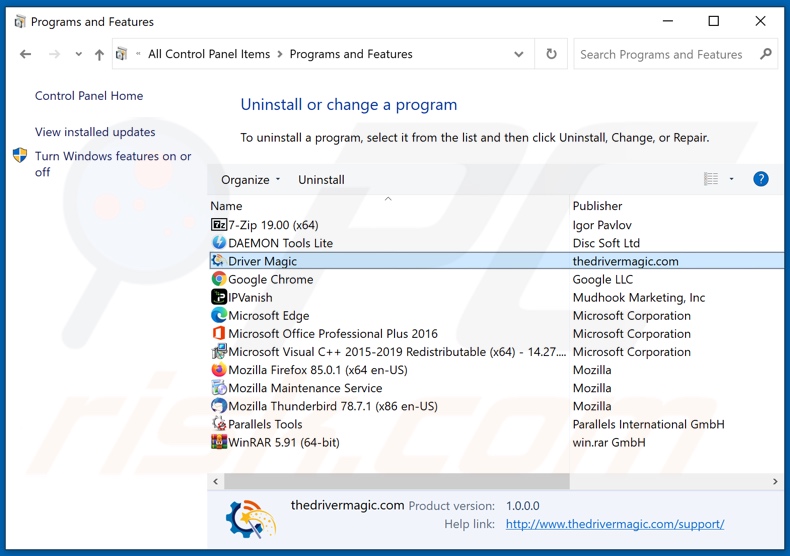Click the IPVanish program icon
The height and width of the screenshot is (556, 790).
pos(219,297)
